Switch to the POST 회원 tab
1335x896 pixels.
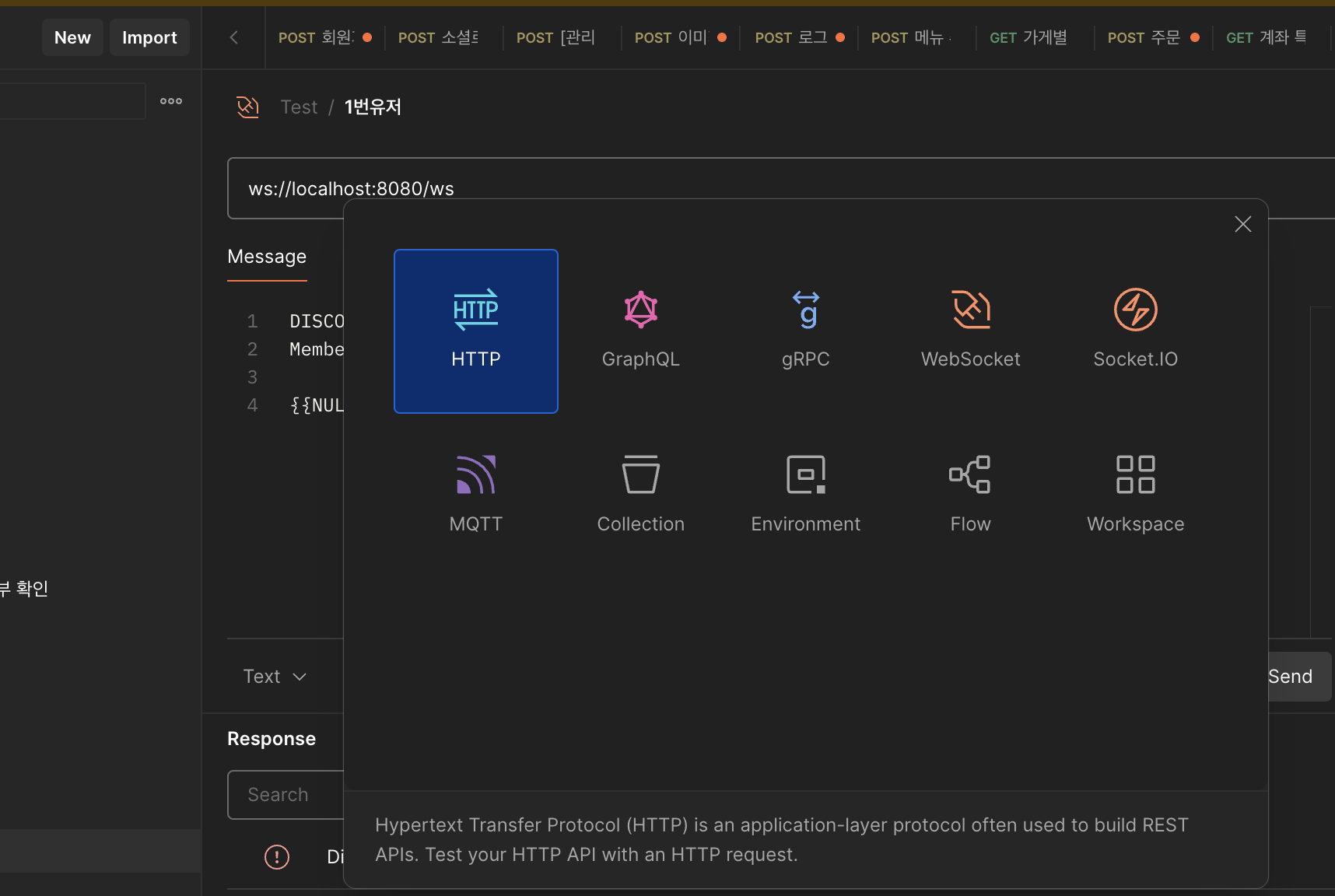click(x=325, y=37)
